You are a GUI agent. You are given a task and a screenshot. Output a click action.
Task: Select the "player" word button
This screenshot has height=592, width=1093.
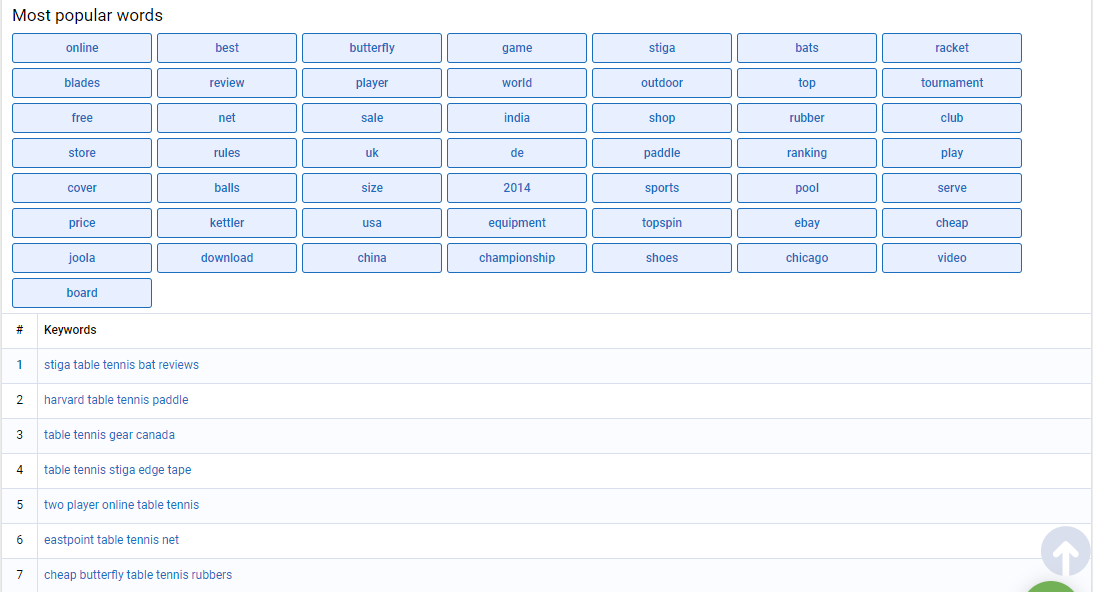(372, 83)
